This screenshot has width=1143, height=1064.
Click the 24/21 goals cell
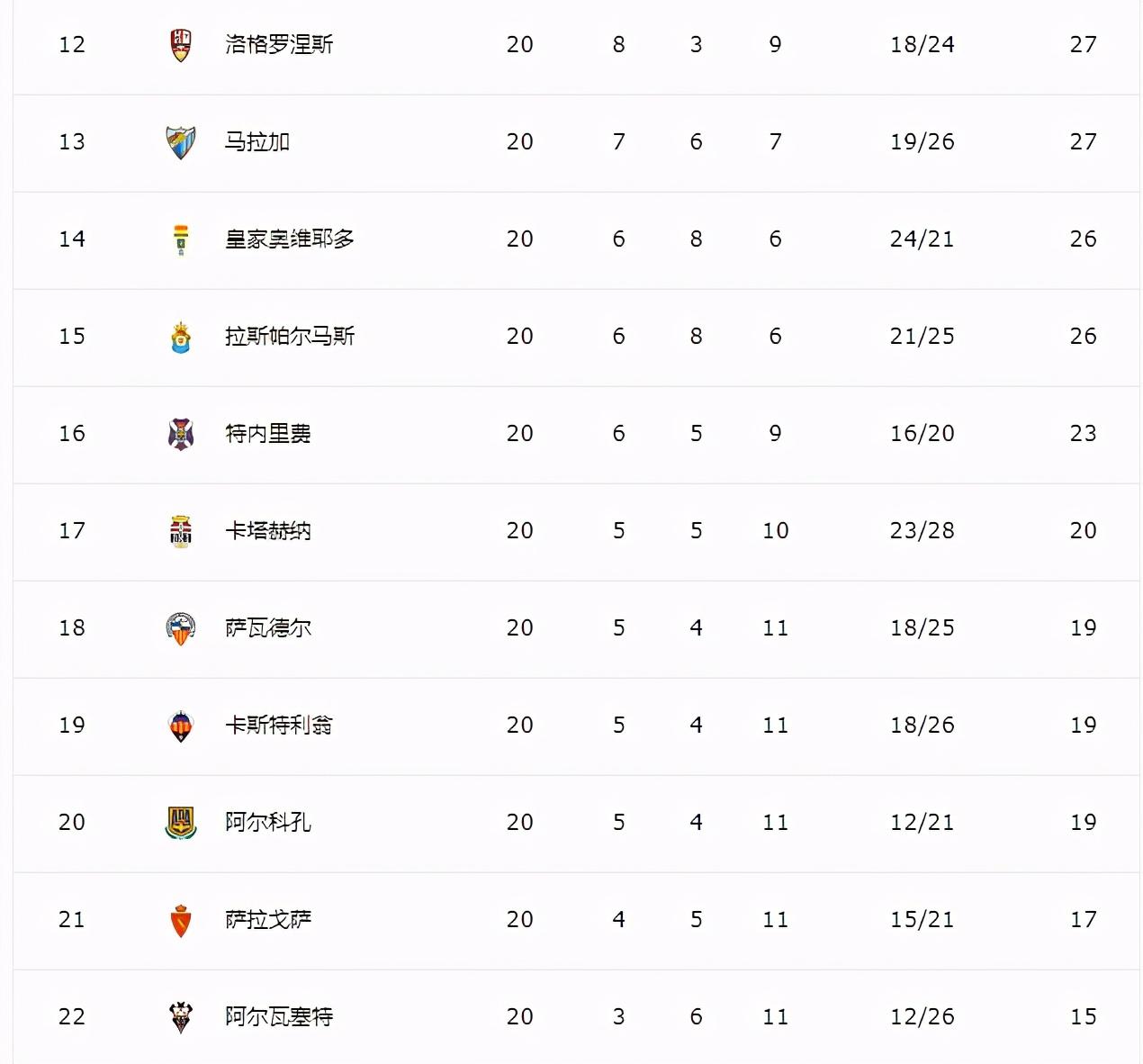coord(922,239)
